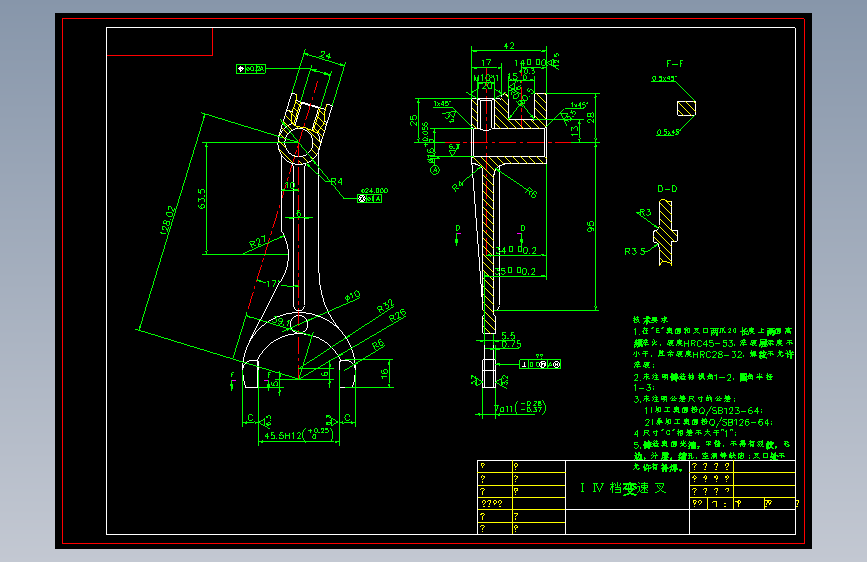Click the 5.5 dimension label

click(508, 336)
